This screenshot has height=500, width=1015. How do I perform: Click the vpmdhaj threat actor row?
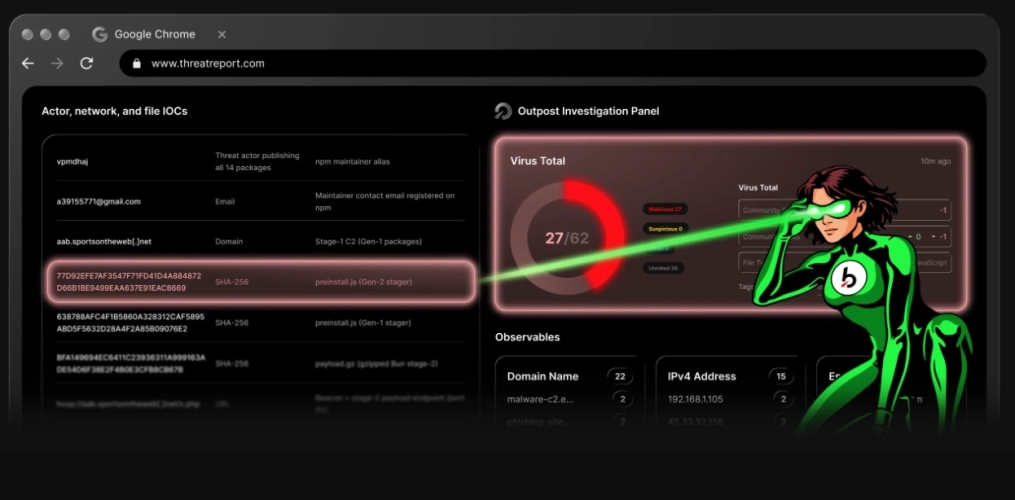tap(261, 162)
